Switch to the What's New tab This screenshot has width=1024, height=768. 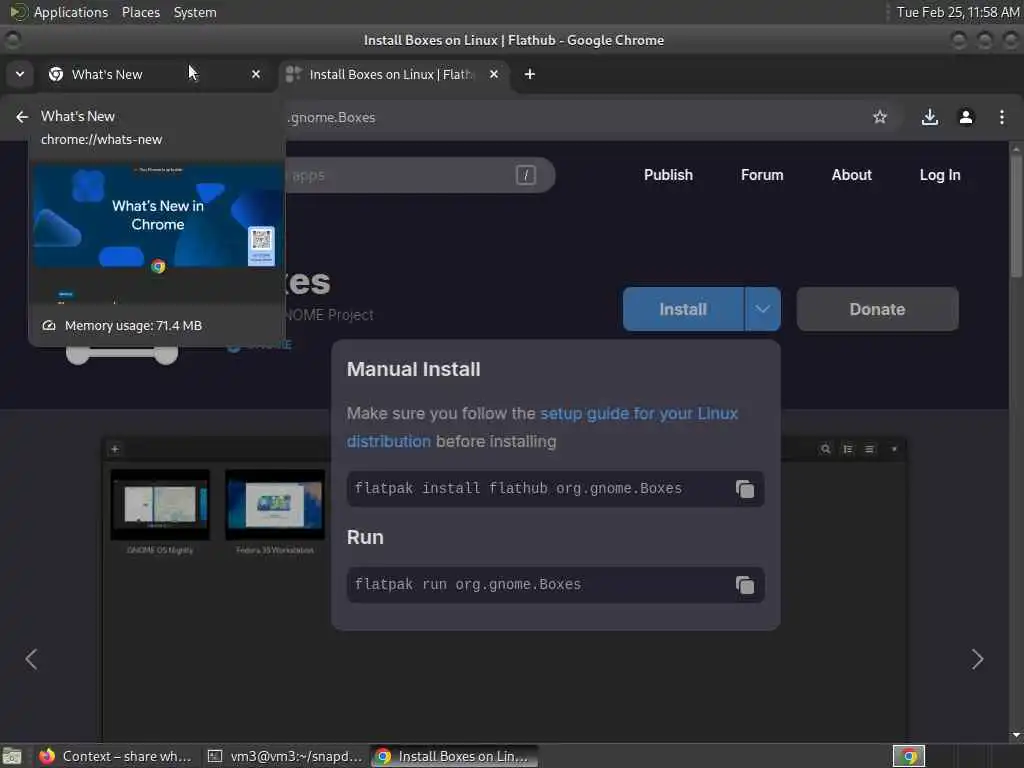[x=155, y=74]
